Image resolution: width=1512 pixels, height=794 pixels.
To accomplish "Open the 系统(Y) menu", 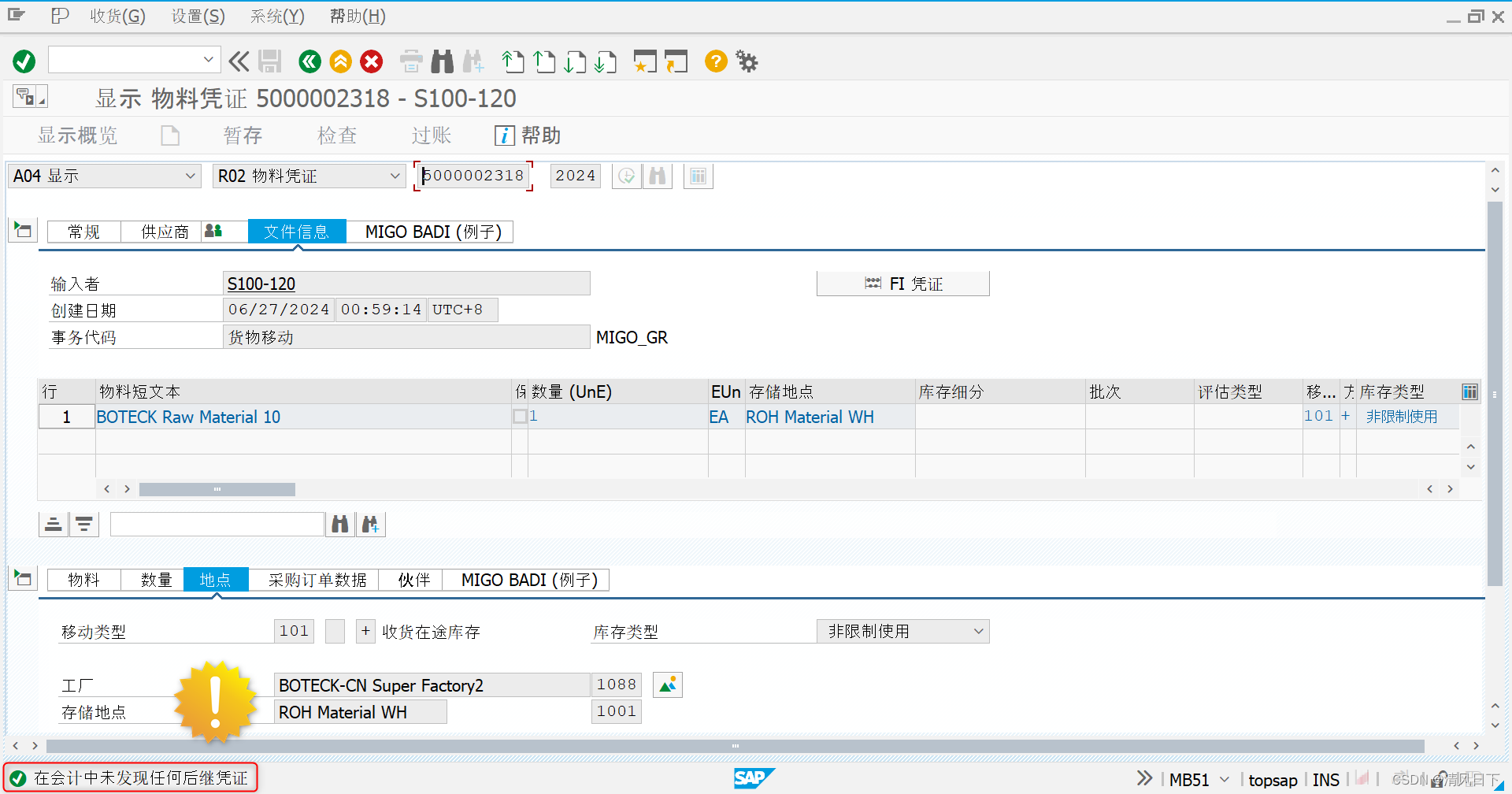I will (277, 17).
